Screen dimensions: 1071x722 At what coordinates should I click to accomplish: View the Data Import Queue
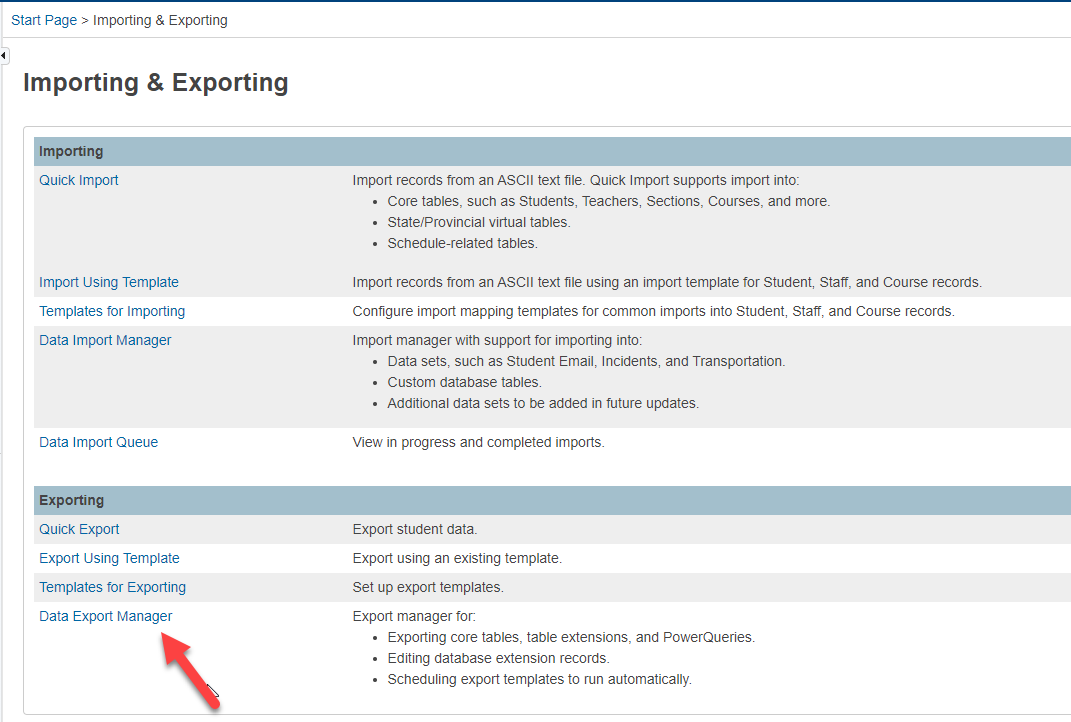point(98,442)
